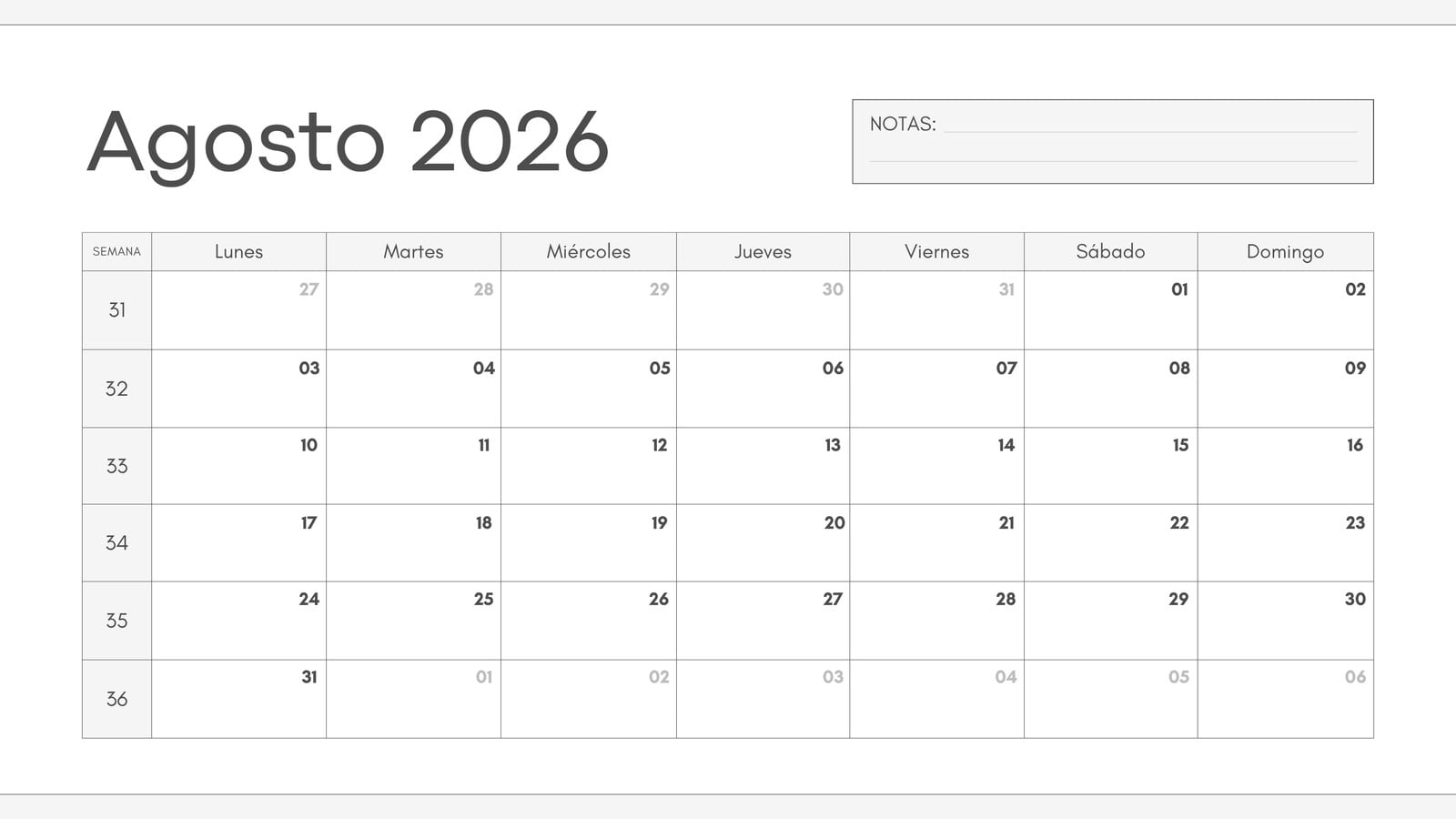Select week 36 row label
This screenshot has height=819, width=1456.
(116, 699)
